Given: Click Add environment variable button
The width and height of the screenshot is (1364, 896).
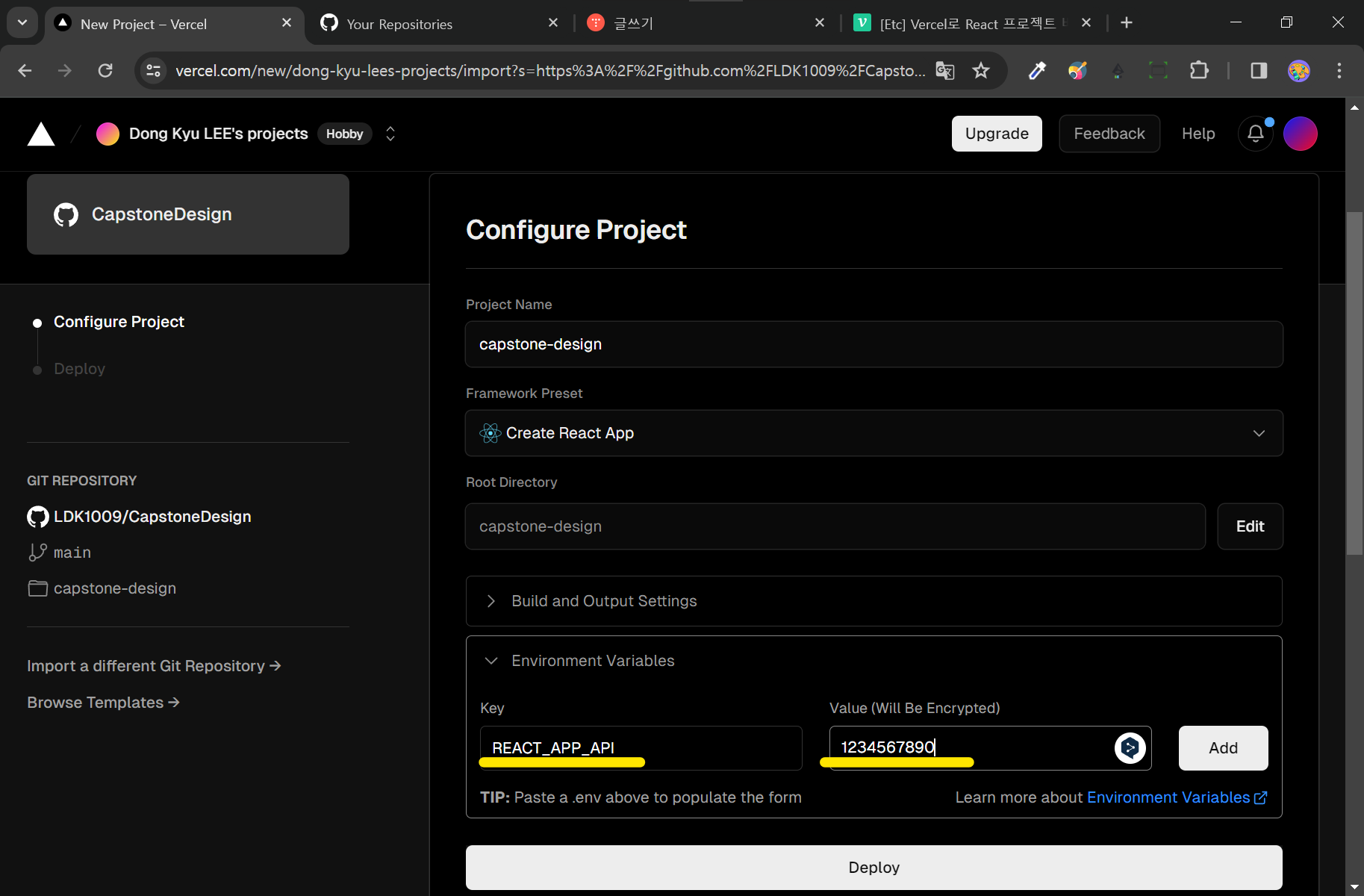Looking at the screenshot, I should tap(1223, 748).
